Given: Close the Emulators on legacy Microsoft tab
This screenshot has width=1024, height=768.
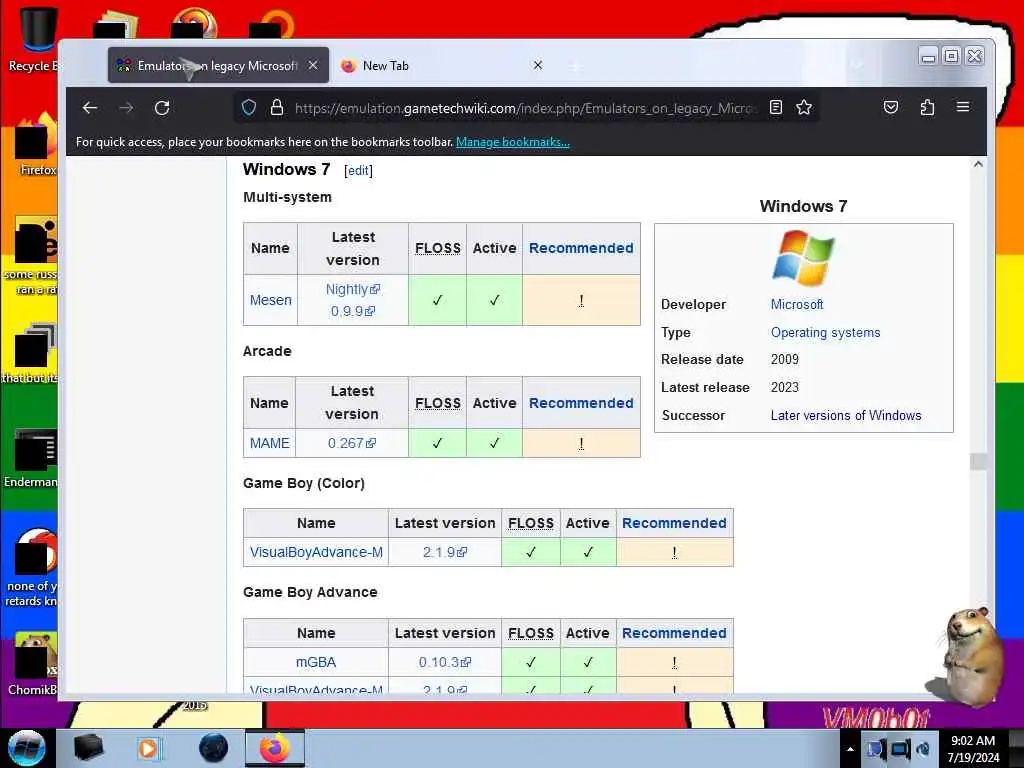Looking at the screenshot, I should point(313,65).
